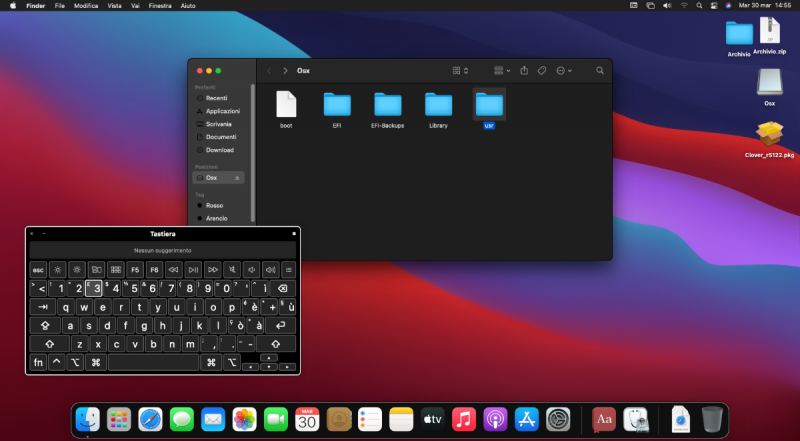Open Messages from the Dock
Viewport: 800px width, 441px height.
point(182,420)
